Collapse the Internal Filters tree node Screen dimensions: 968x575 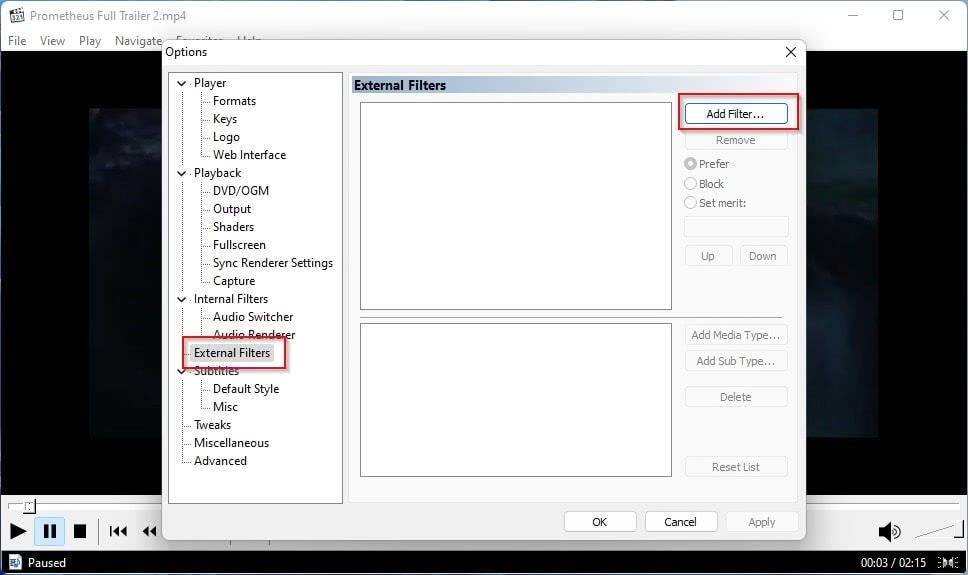pyautogui.click(x=182, y=299)
